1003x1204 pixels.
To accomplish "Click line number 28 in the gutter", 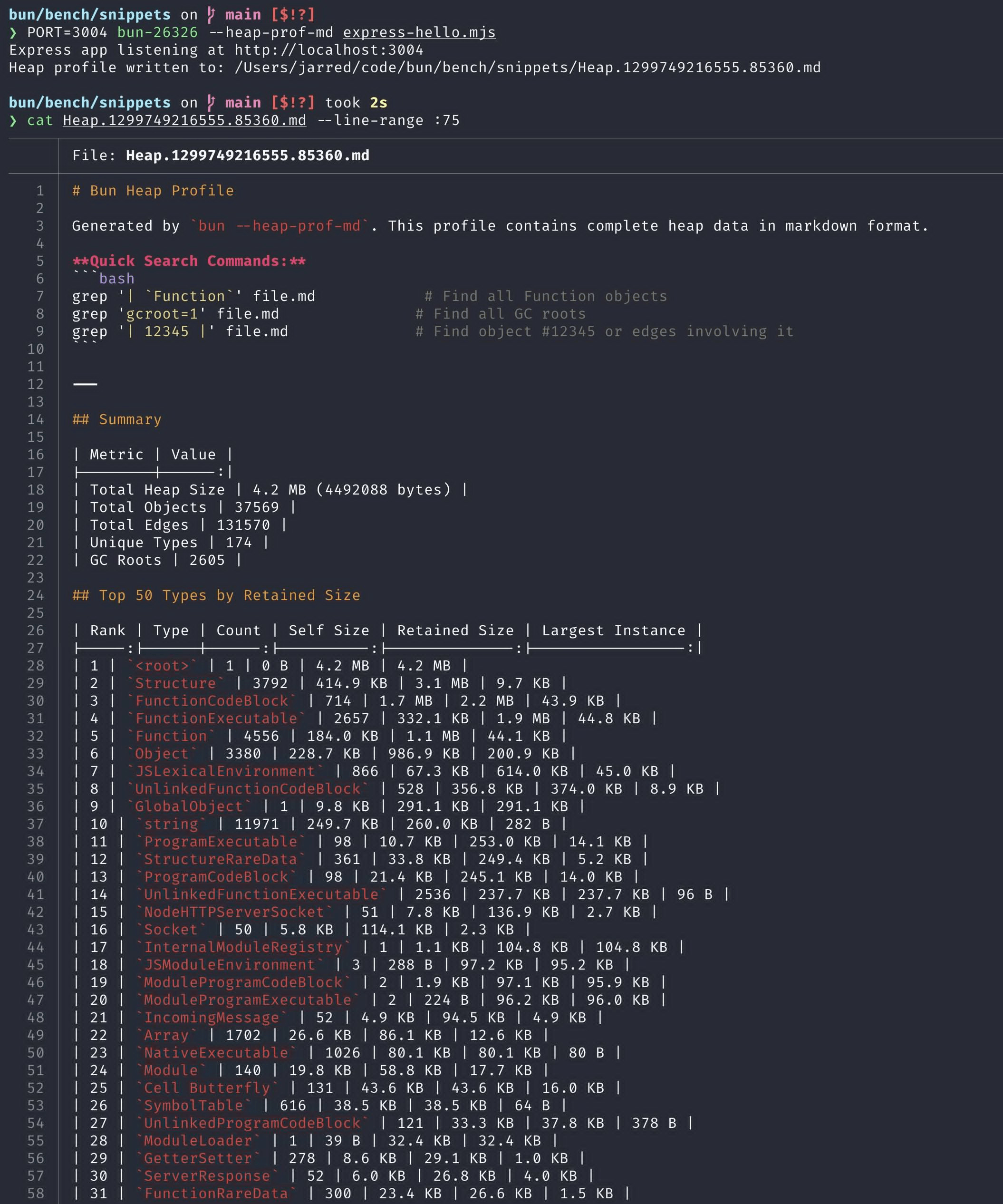I will [36, 666].
